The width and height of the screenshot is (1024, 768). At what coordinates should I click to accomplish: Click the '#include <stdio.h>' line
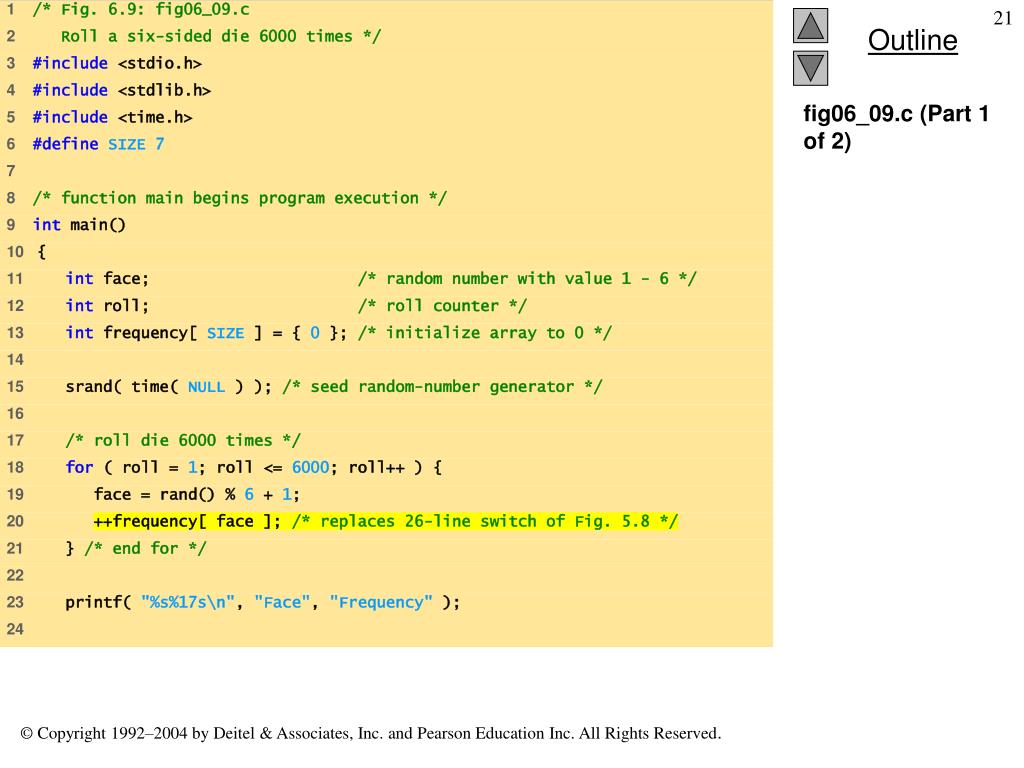tap(117, 63)
